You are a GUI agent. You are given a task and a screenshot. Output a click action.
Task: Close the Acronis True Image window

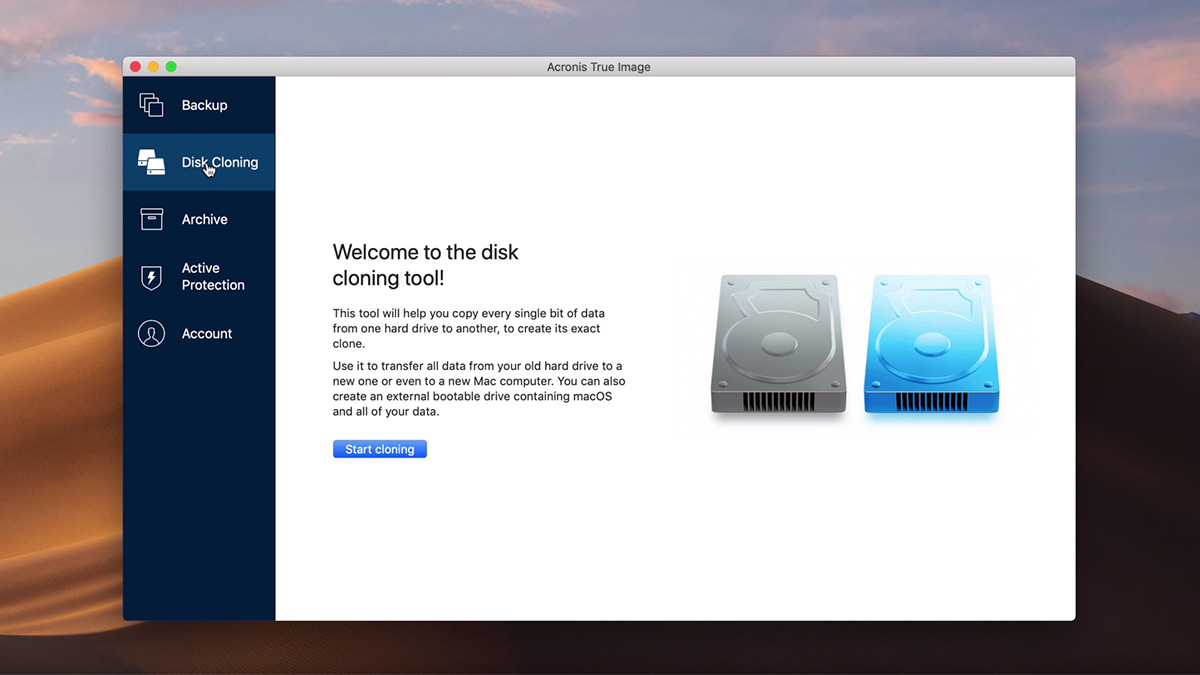point(135,67)
